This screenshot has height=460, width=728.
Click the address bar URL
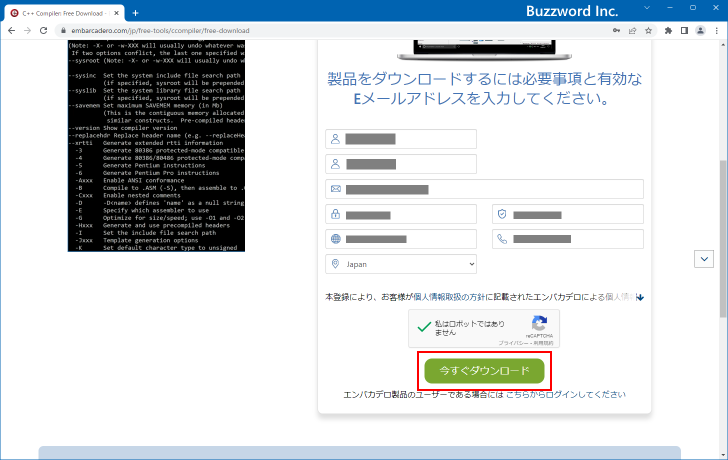[160, 31]
